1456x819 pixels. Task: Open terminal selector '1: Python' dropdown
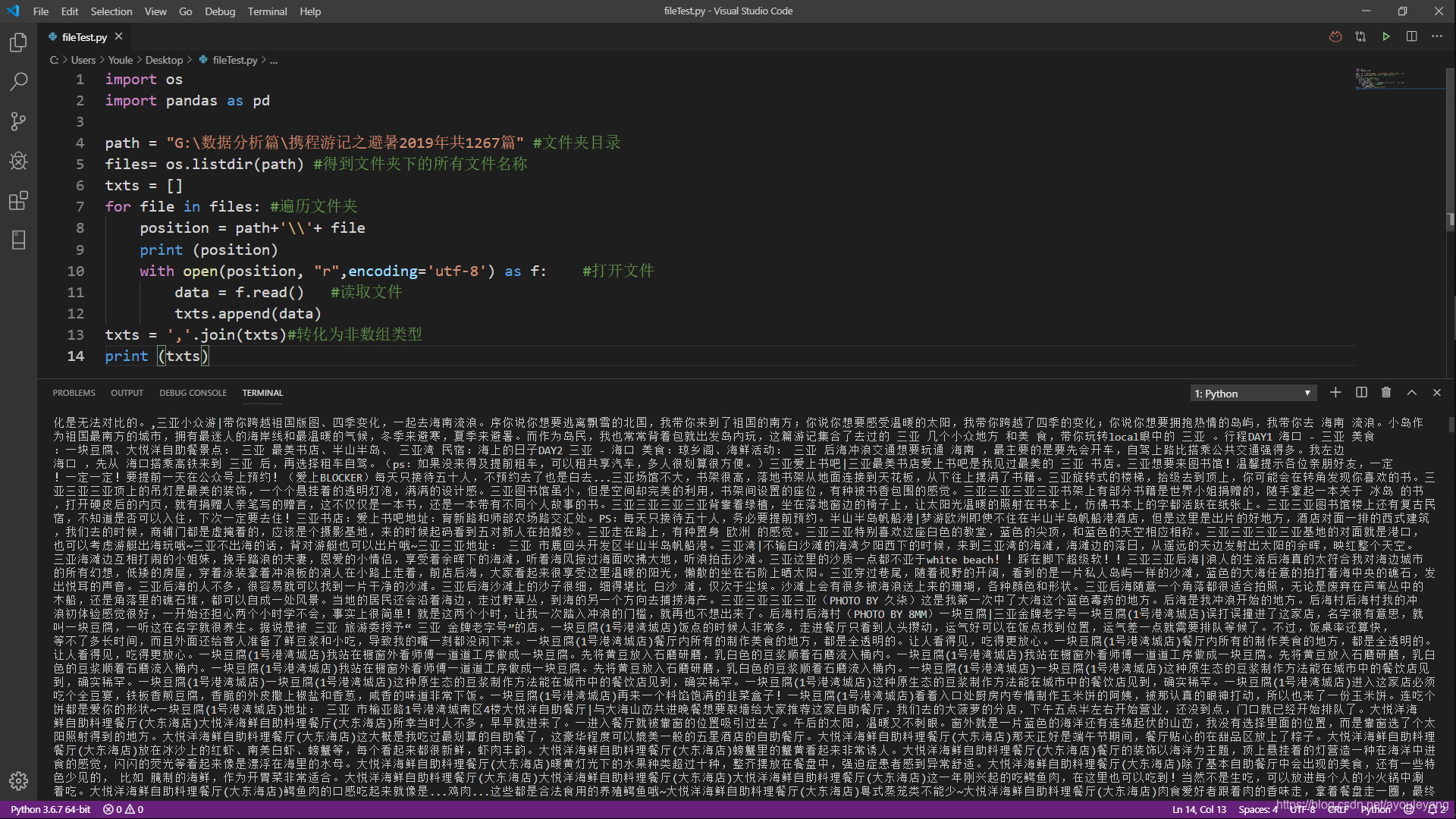tap(1253, 393)
